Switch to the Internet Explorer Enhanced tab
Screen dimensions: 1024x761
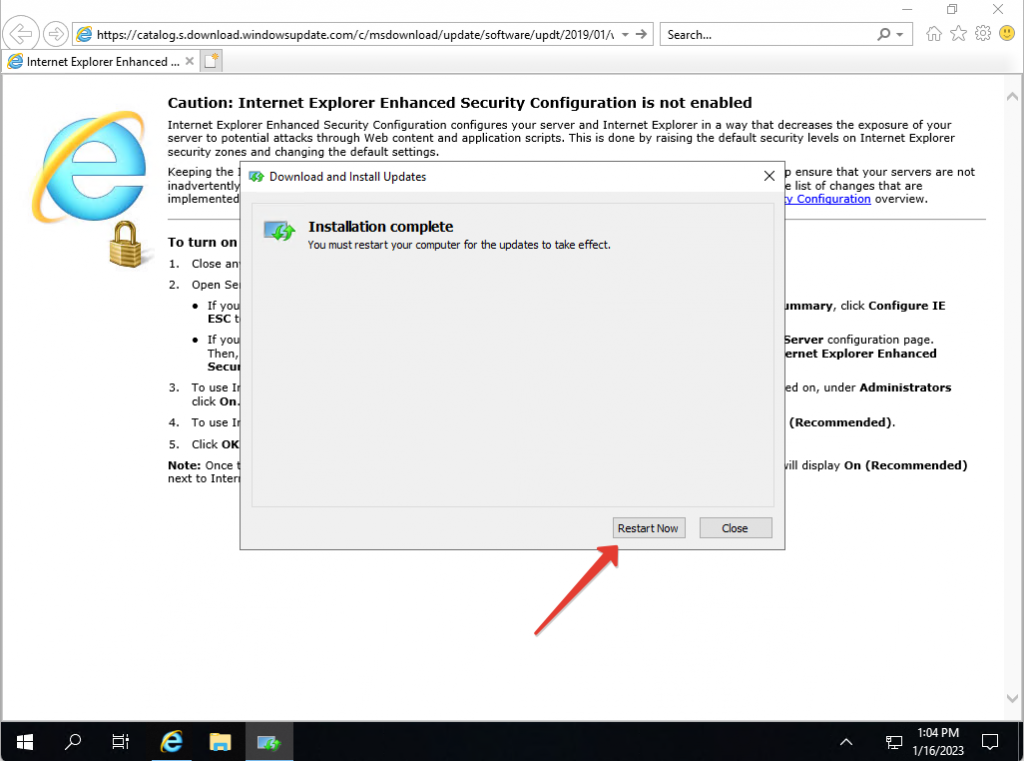click(x=95, y=61)
